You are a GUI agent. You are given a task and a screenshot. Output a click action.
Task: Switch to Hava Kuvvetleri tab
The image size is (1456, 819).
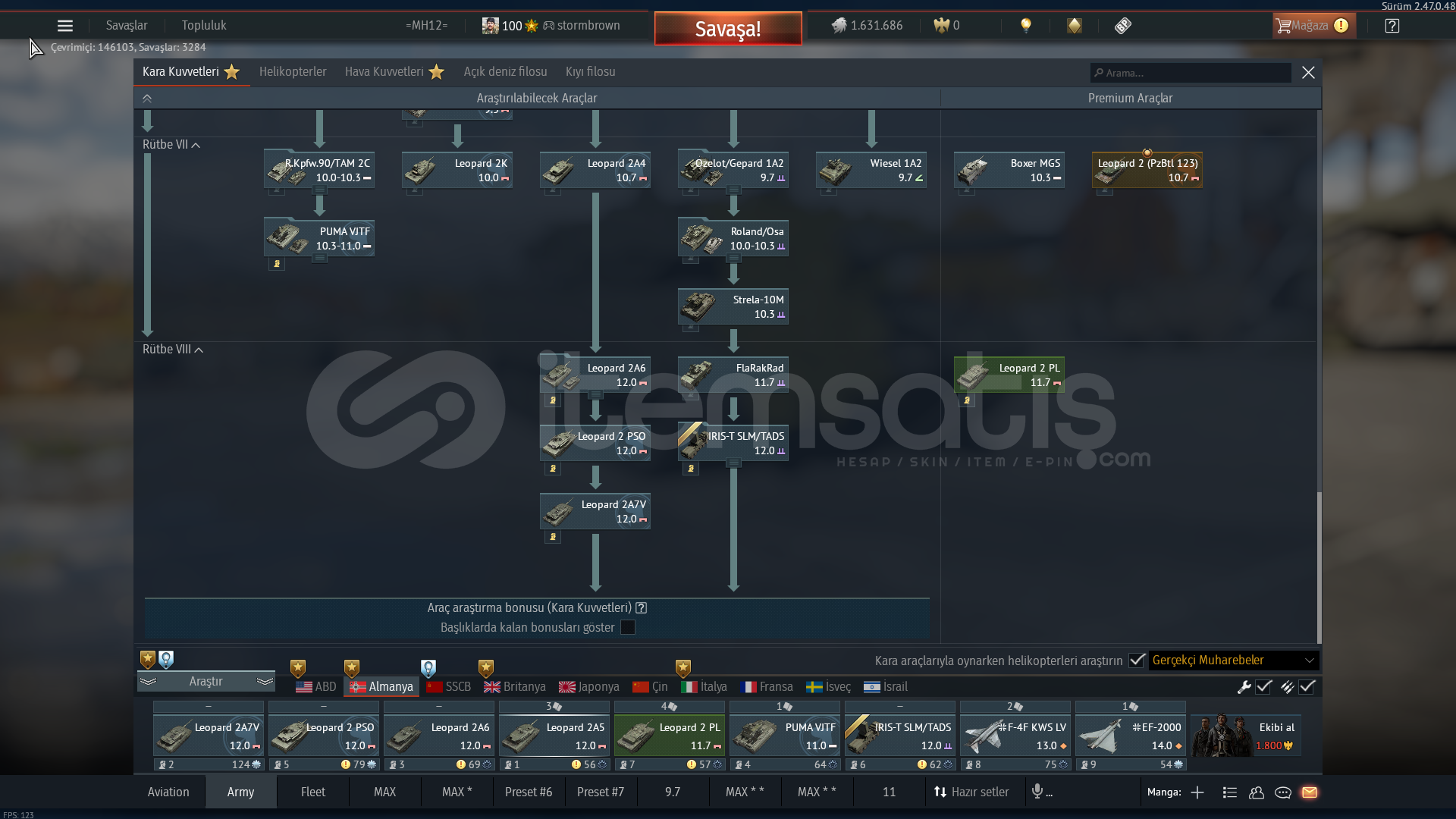pyautogui.click(x=394, y=72)
